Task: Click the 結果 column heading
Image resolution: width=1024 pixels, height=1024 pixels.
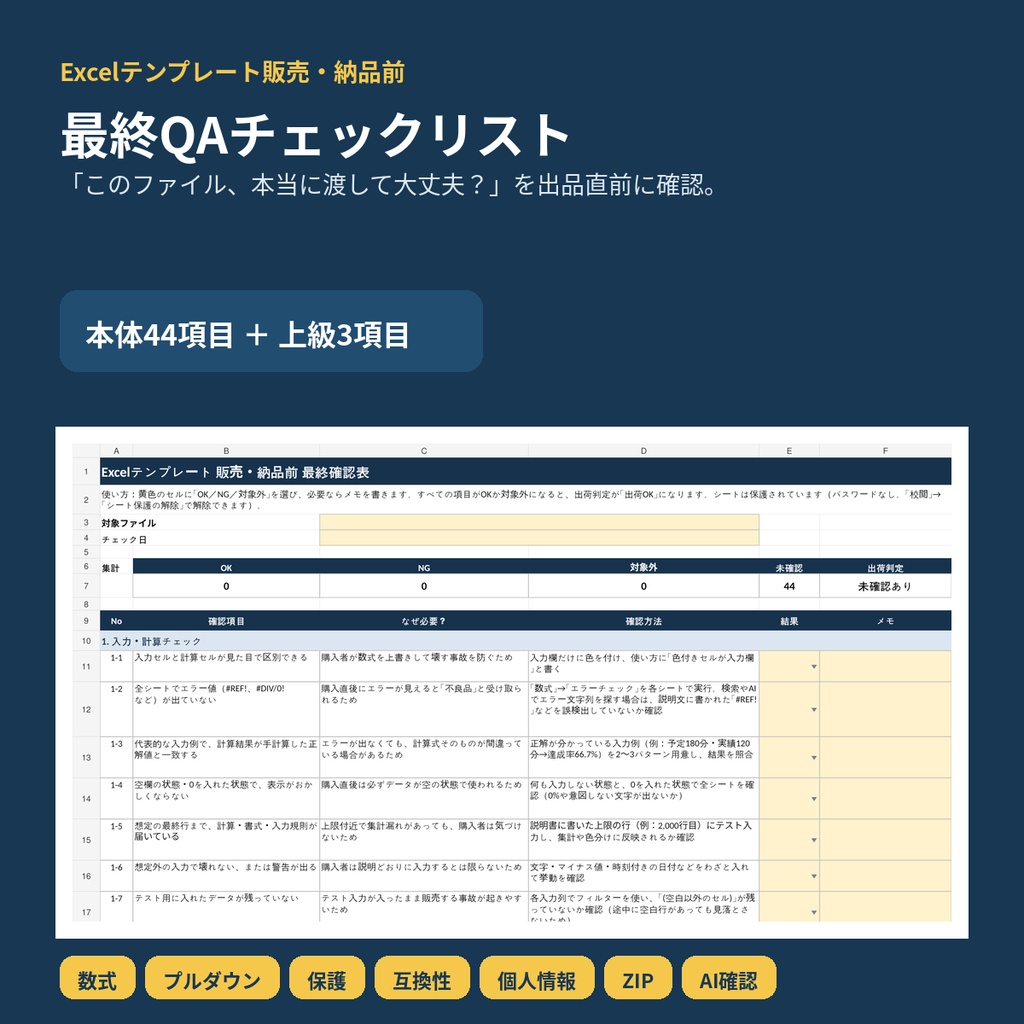Action: 789,620
